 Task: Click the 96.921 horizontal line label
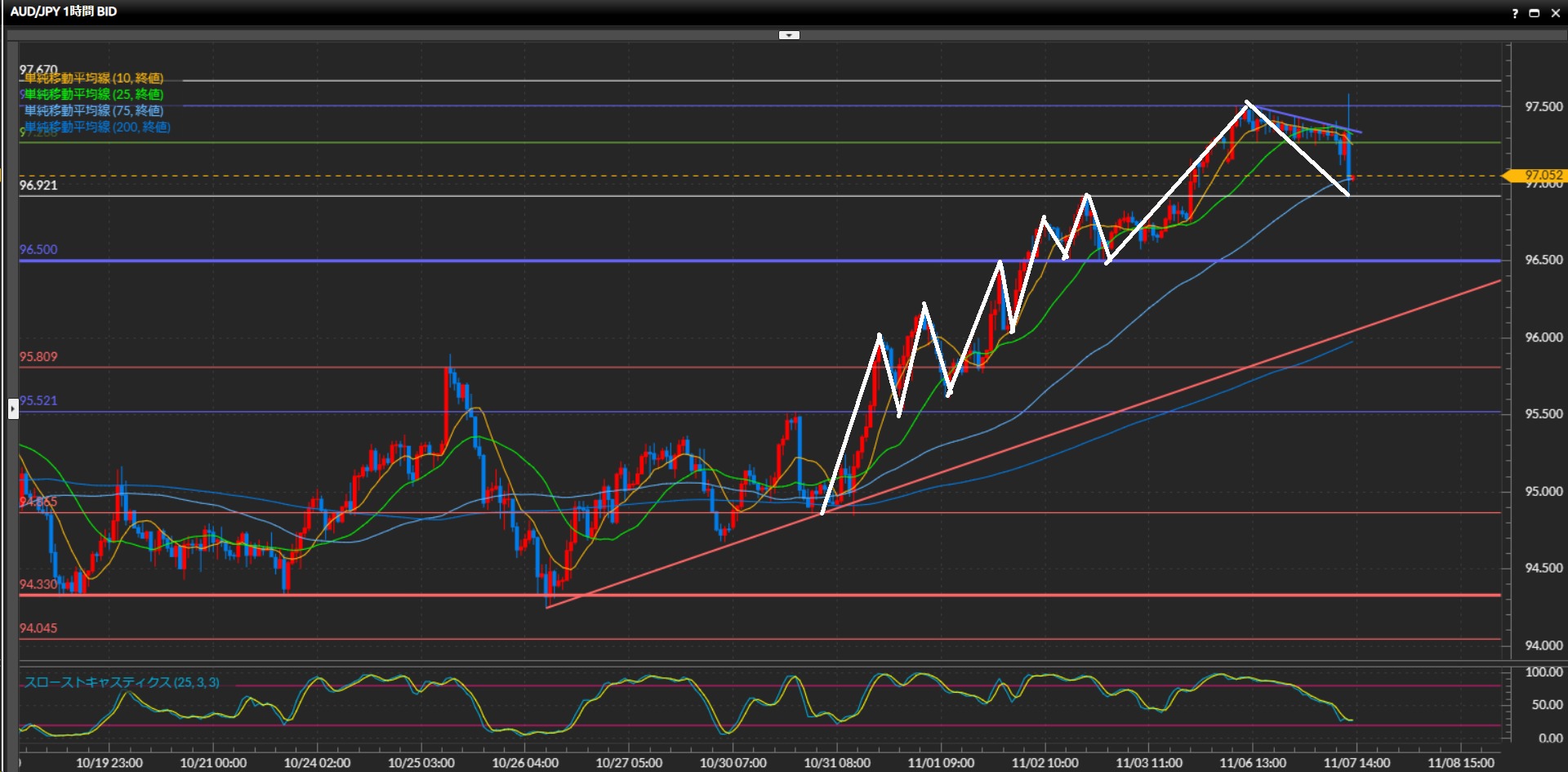(x=38, y=185)
